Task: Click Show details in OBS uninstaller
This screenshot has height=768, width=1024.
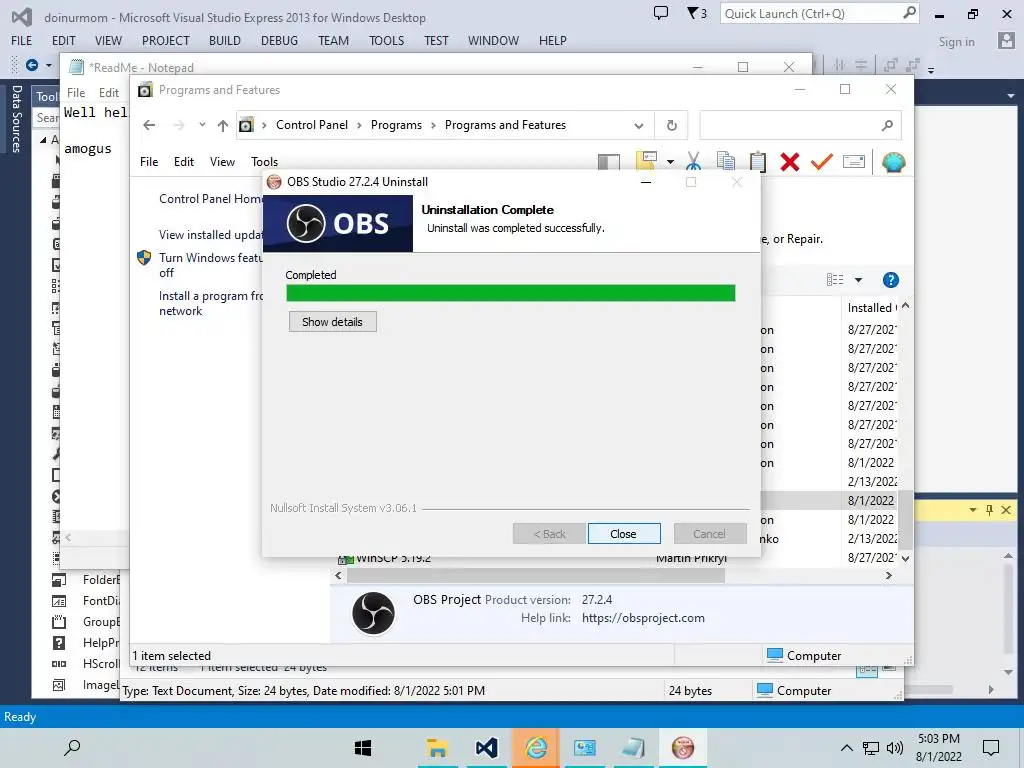Action: click(x=332, y=322)
